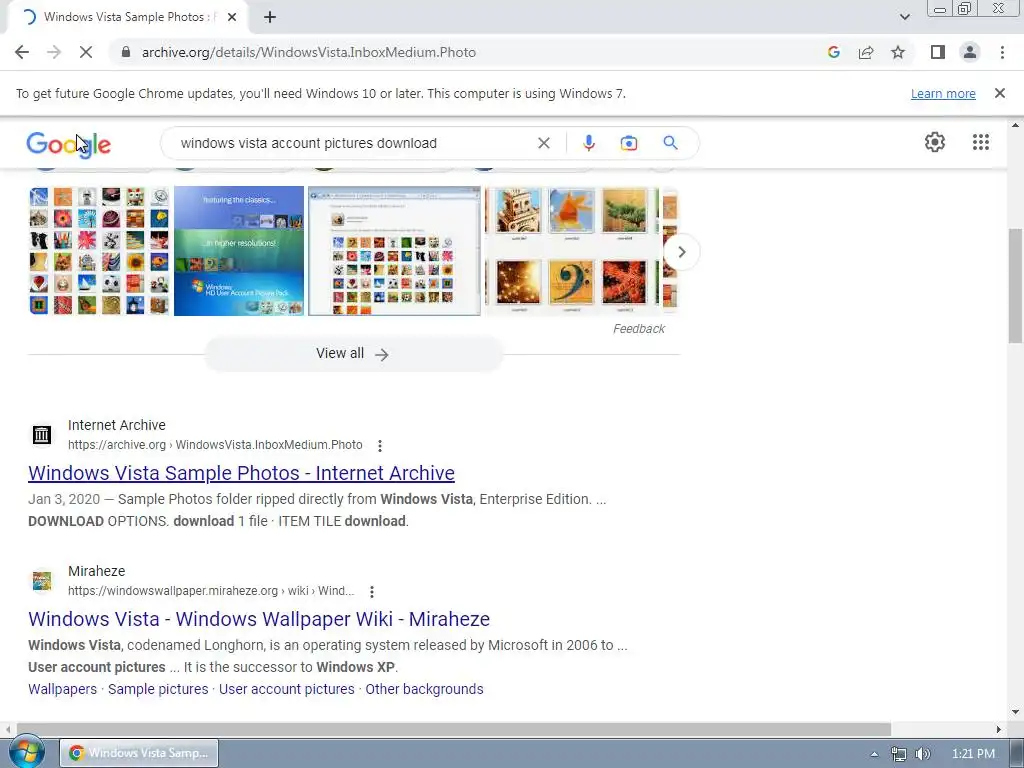Open the Wallpapers sitelink
1024x768 pixels.
63,689
